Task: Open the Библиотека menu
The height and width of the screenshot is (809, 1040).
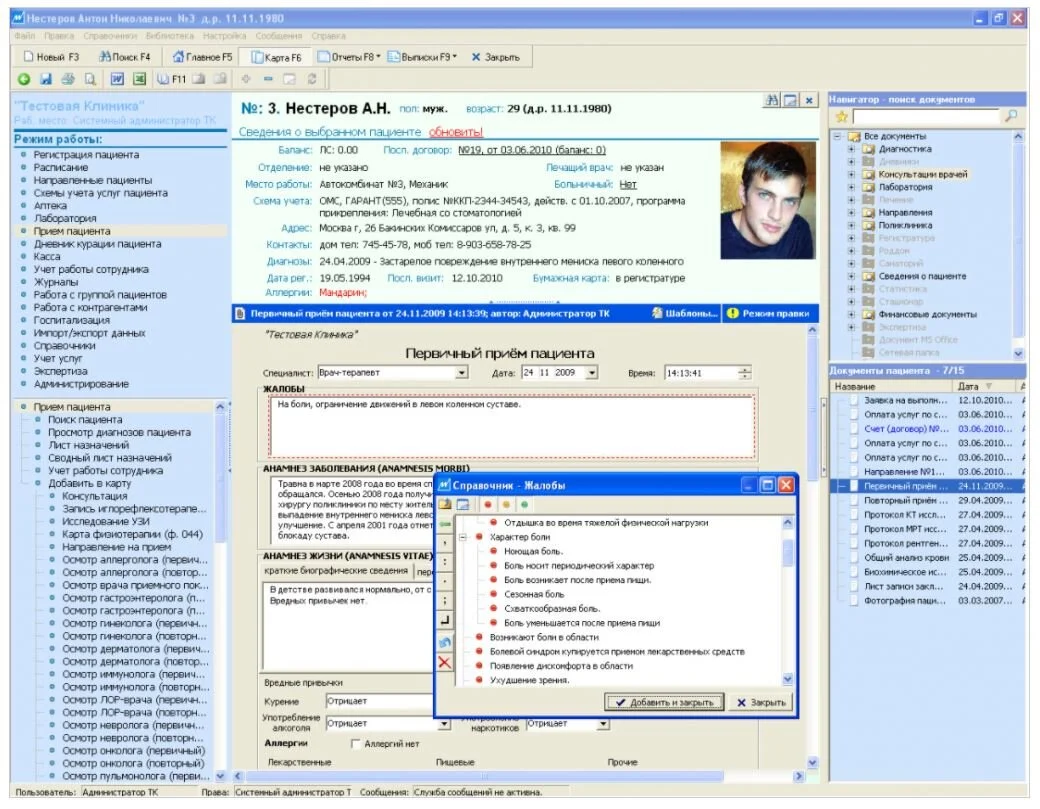Action: coord(170,36)
